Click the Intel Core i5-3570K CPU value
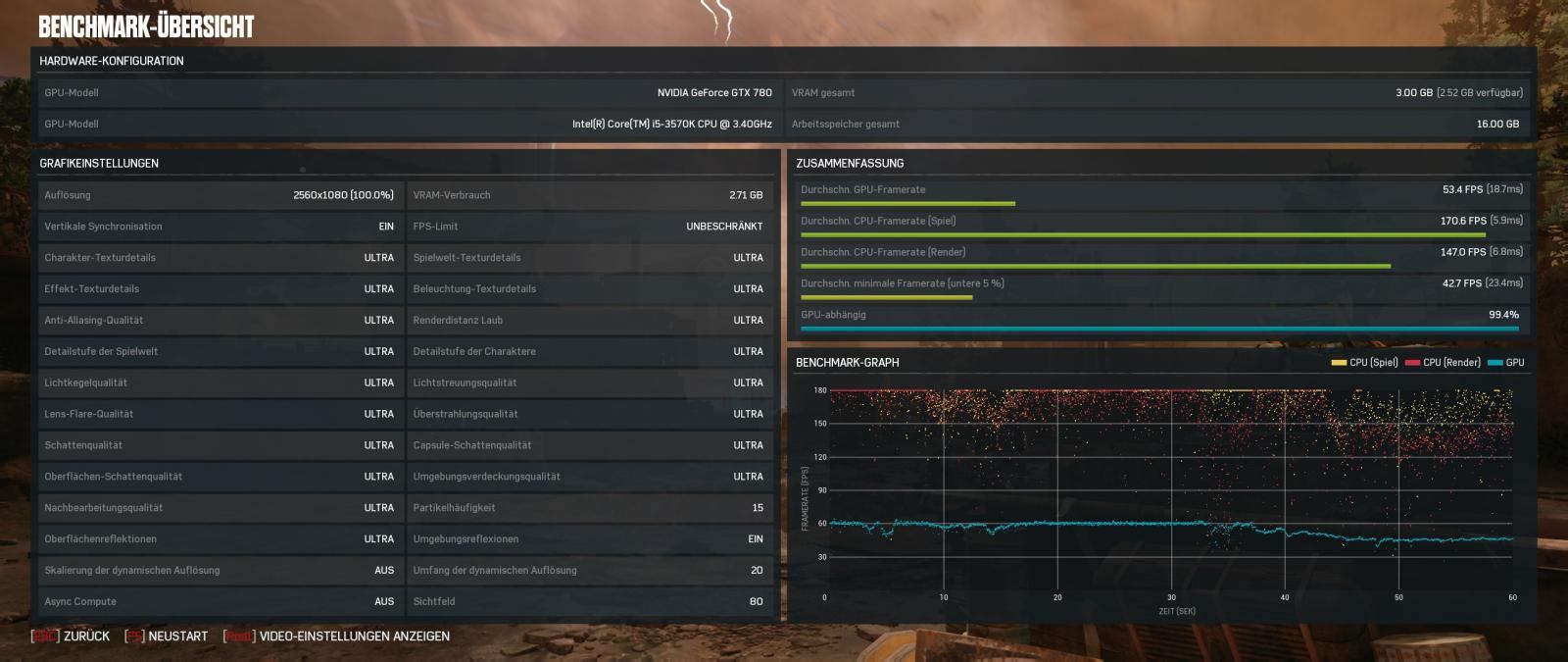Image resolution: width=1568 pixels, height=662 pixels. click(x=672, y=125)
